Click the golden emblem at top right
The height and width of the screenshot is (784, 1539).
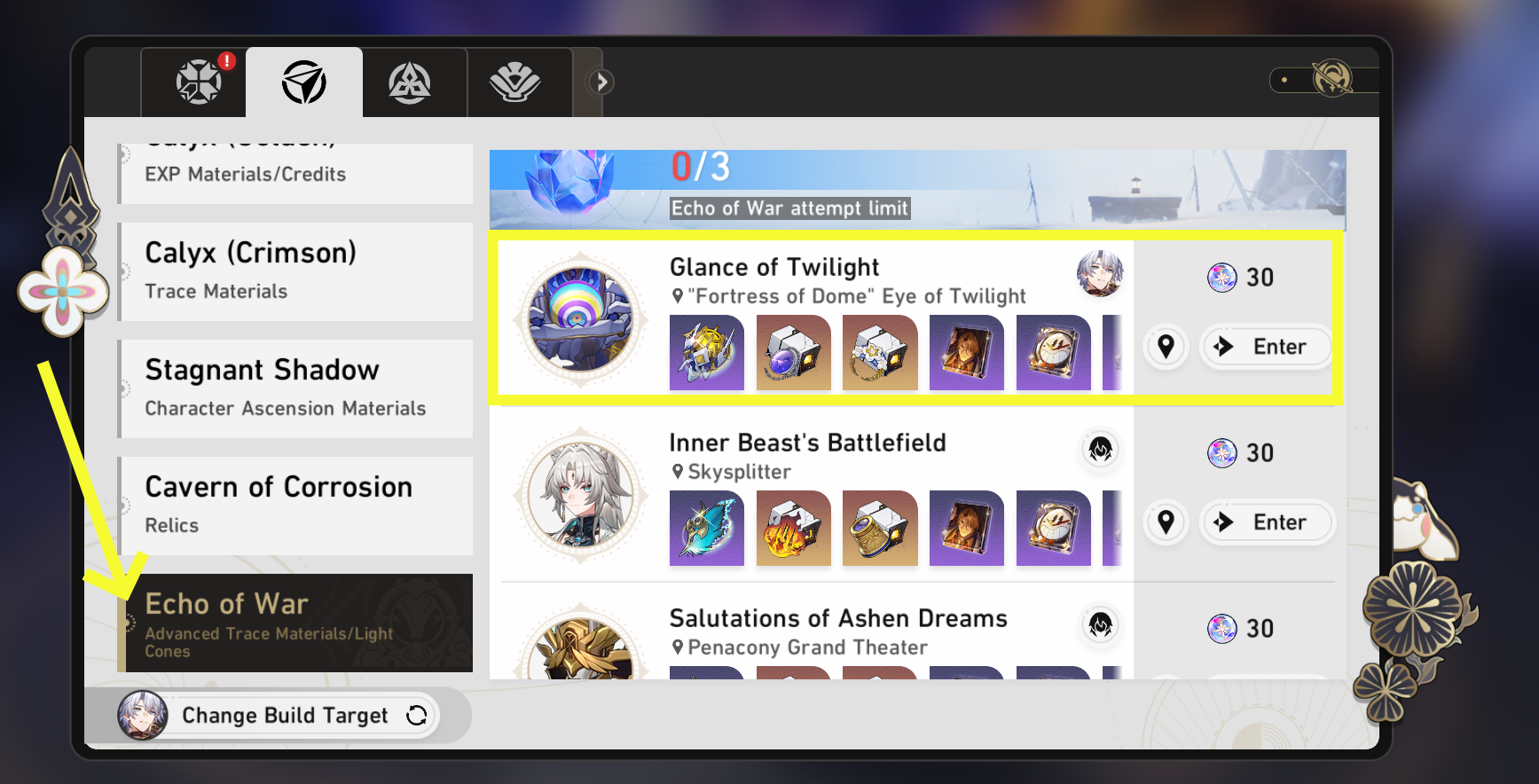(x=1332, y=79)
